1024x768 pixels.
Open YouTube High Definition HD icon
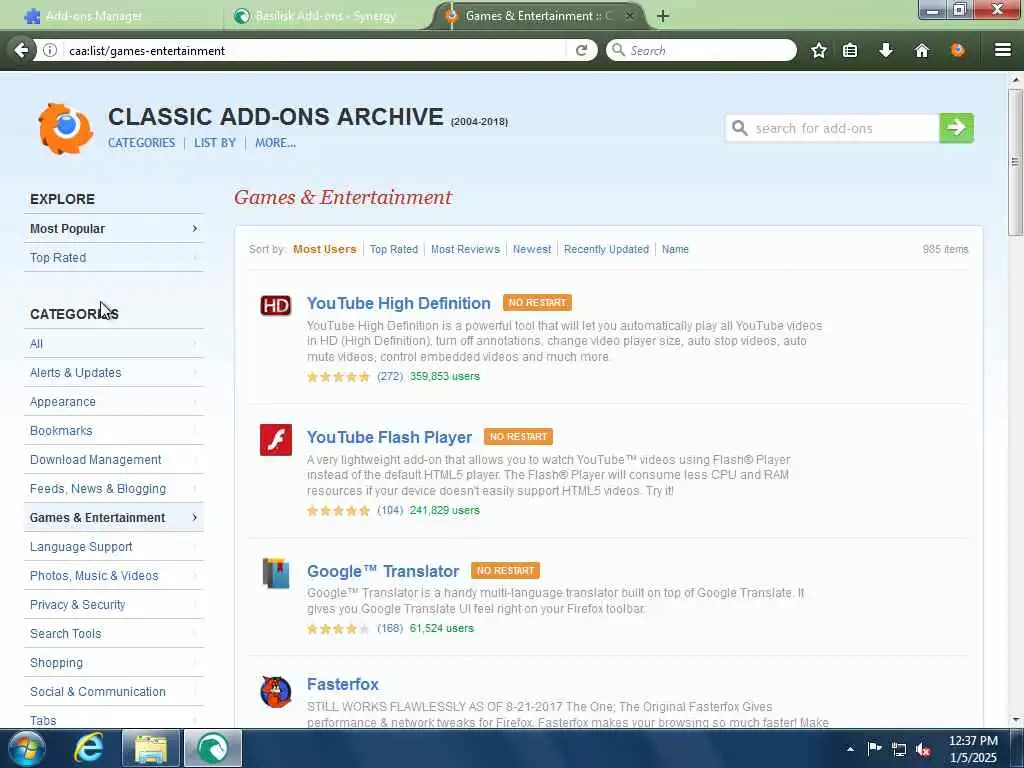(x=276, y=306)
